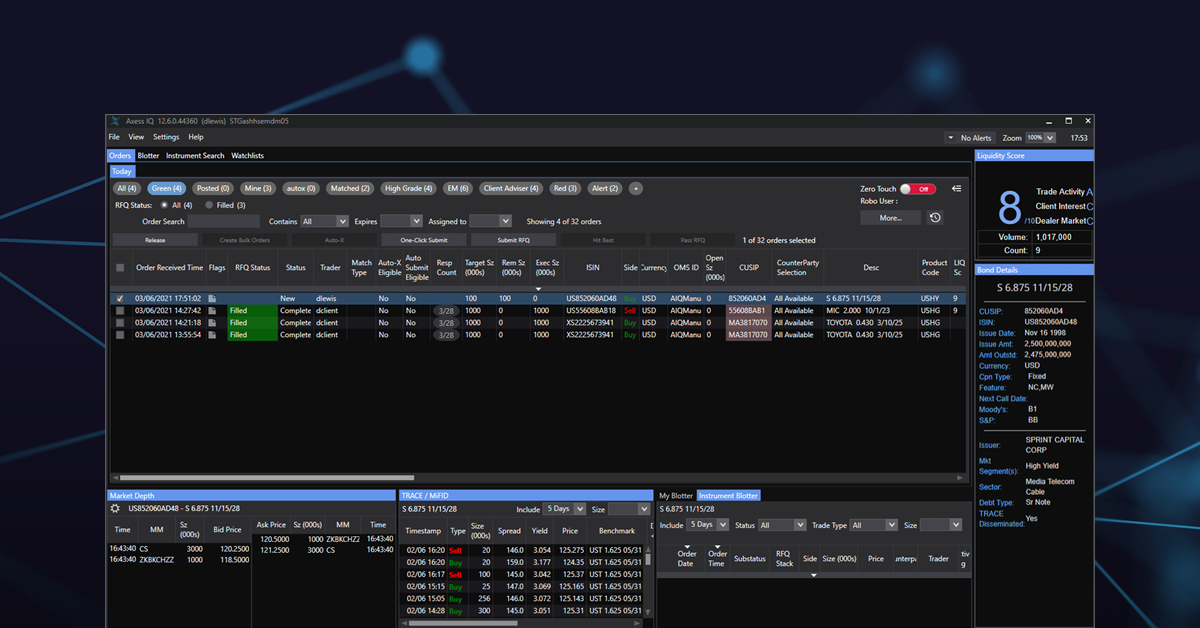
Task: Click flag document icon in 14:21:18 row
Action: point(212,323)
